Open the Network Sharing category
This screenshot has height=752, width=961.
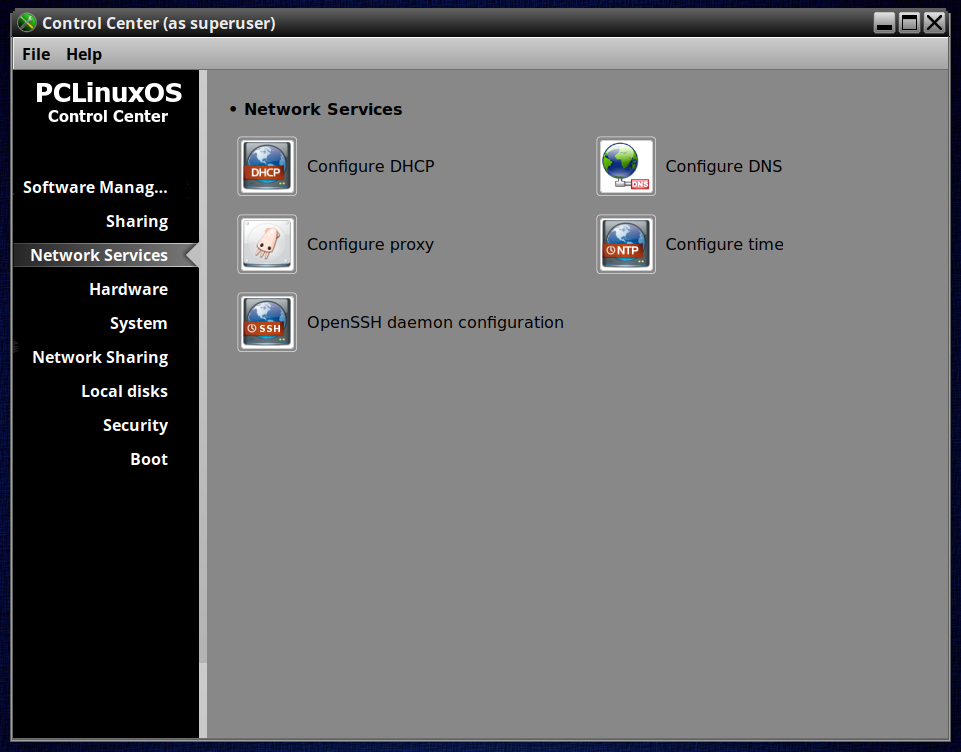(100, 357)
